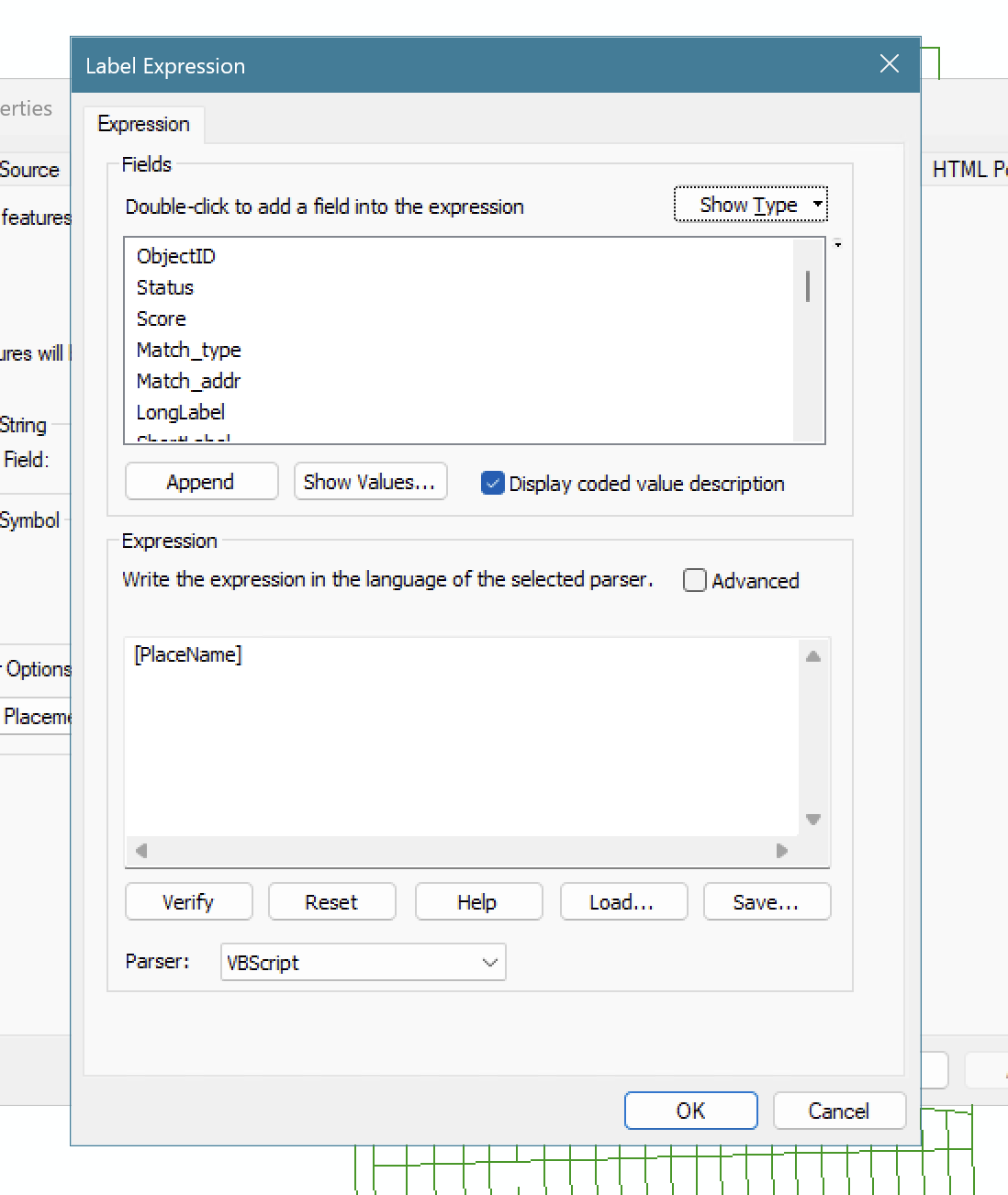Select the Score field

(161, 318)
